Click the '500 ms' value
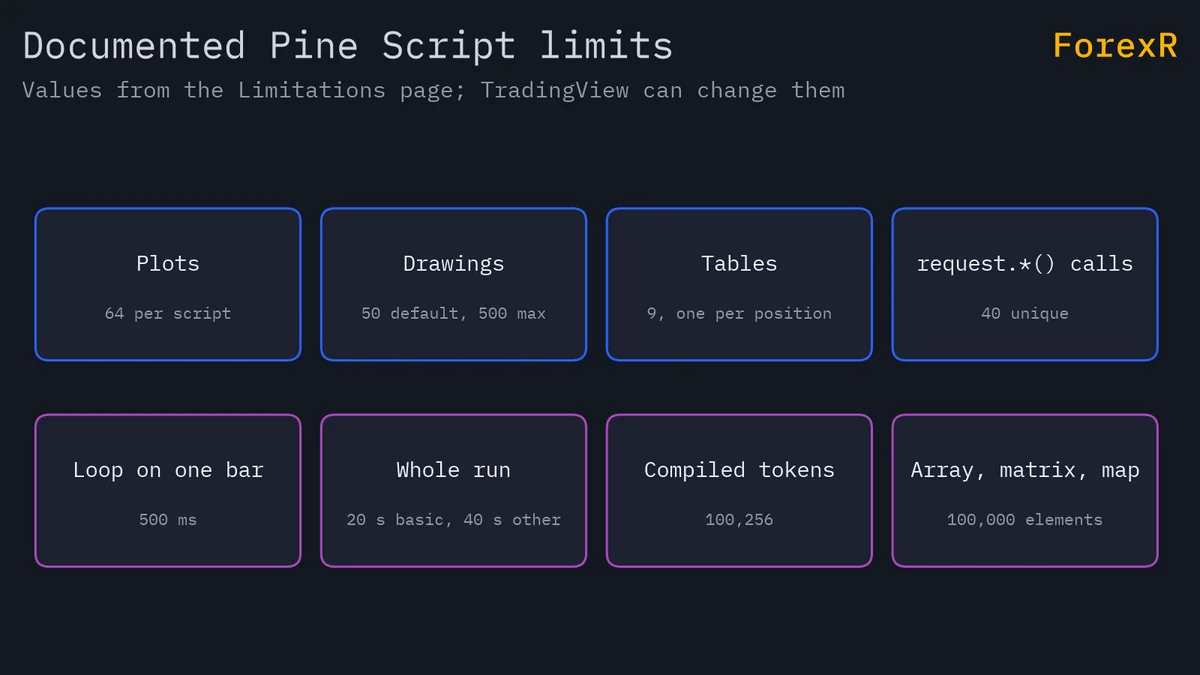The height and width of the screenshot is (675, 1200). click(168, 519)
